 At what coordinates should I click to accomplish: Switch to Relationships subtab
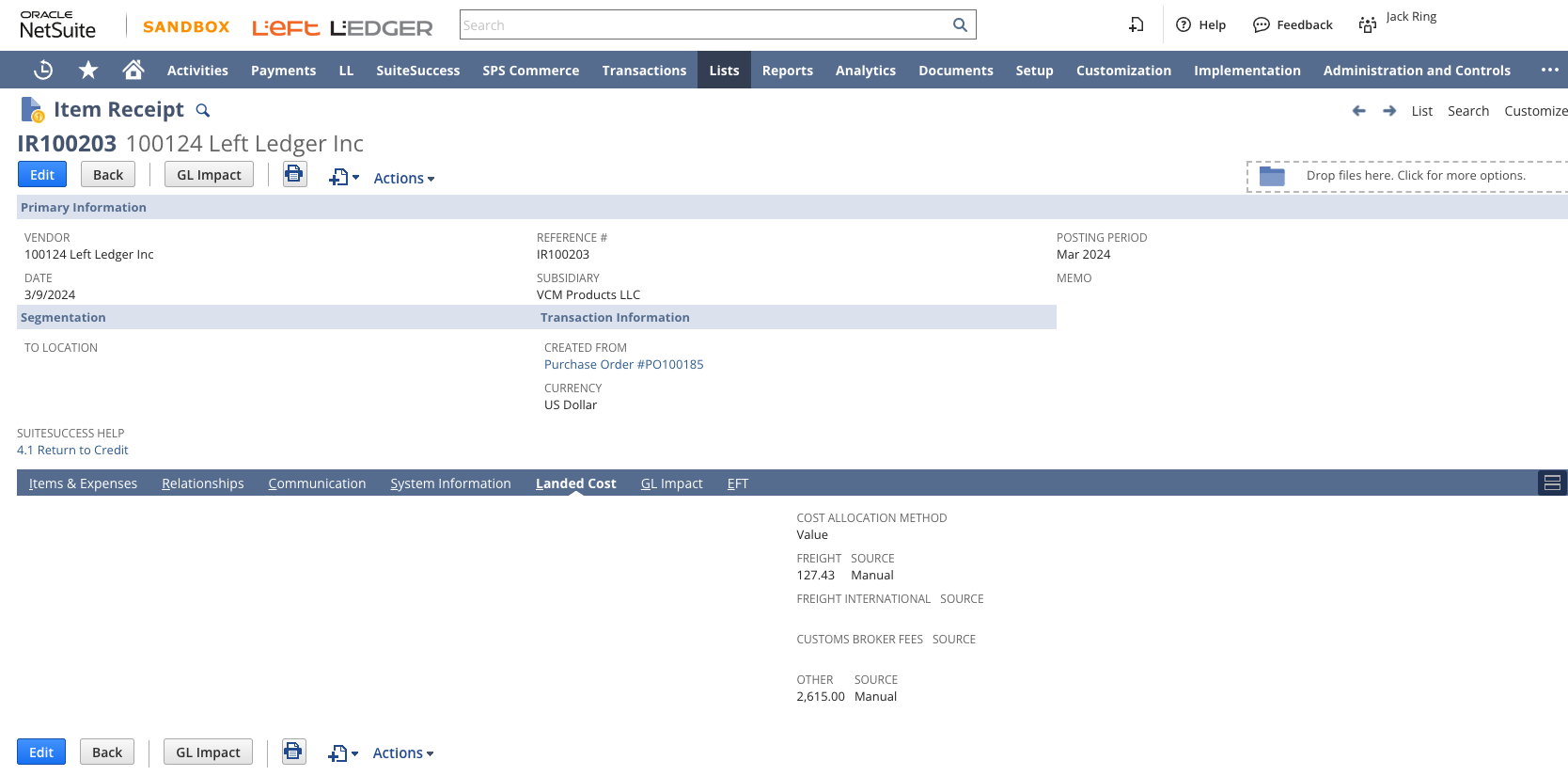pyautogui.click(x=203, y=483)
